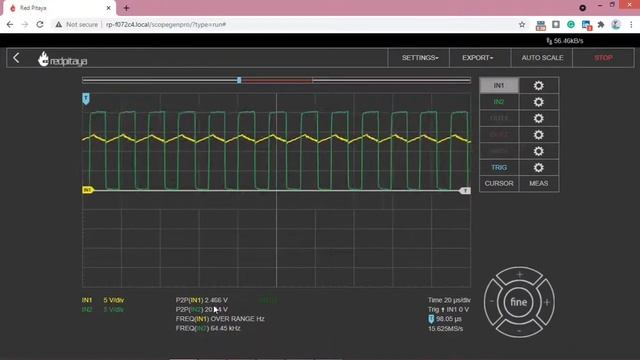
Task: Click the yellow IN1 zero-level marker
Action: pos(87,190)
